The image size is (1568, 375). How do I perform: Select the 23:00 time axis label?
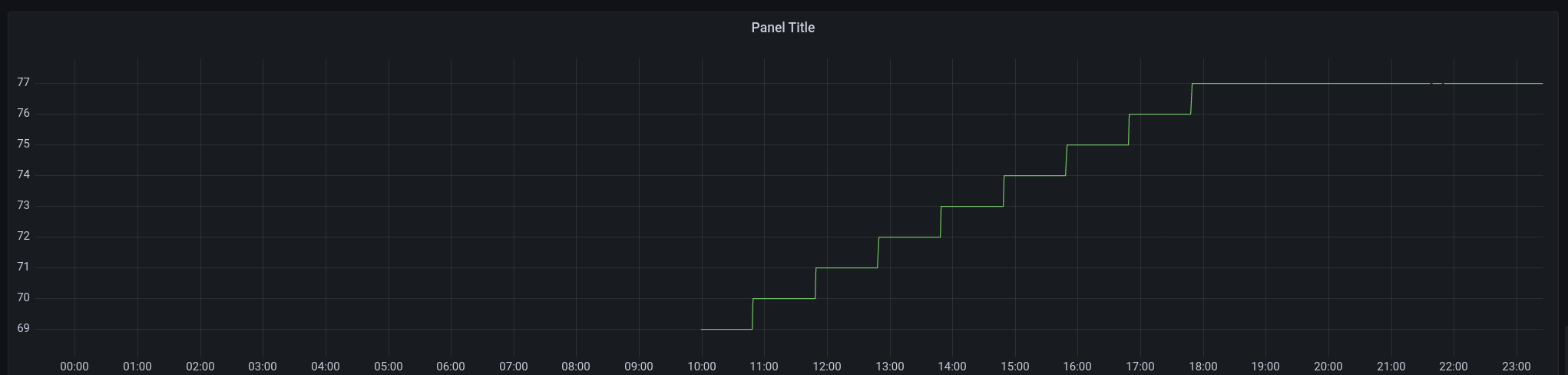coord(1517,367)
